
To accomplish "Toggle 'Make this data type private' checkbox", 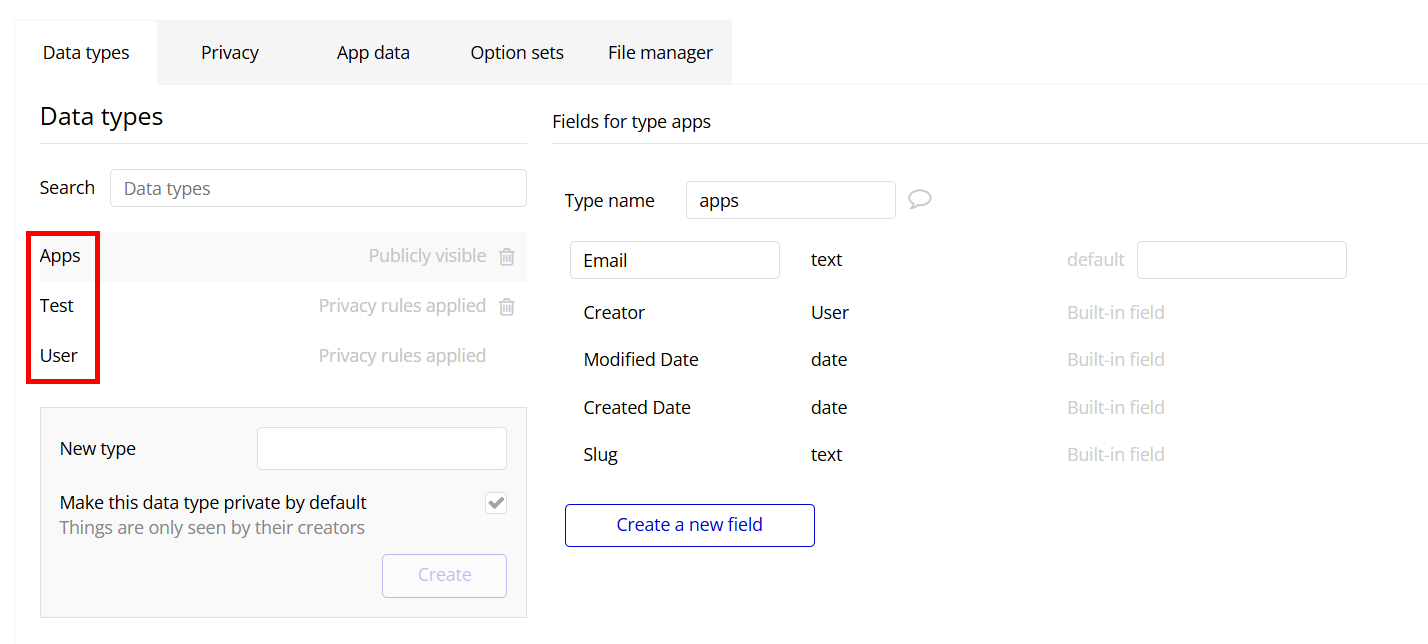I will (x=496, y=503).
